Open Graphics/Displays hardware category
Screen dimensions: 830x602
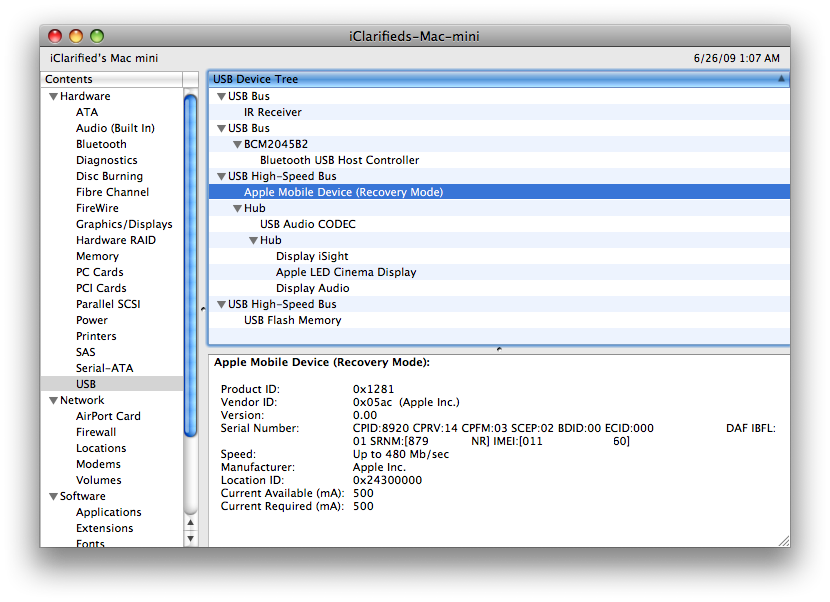point(124,224)
